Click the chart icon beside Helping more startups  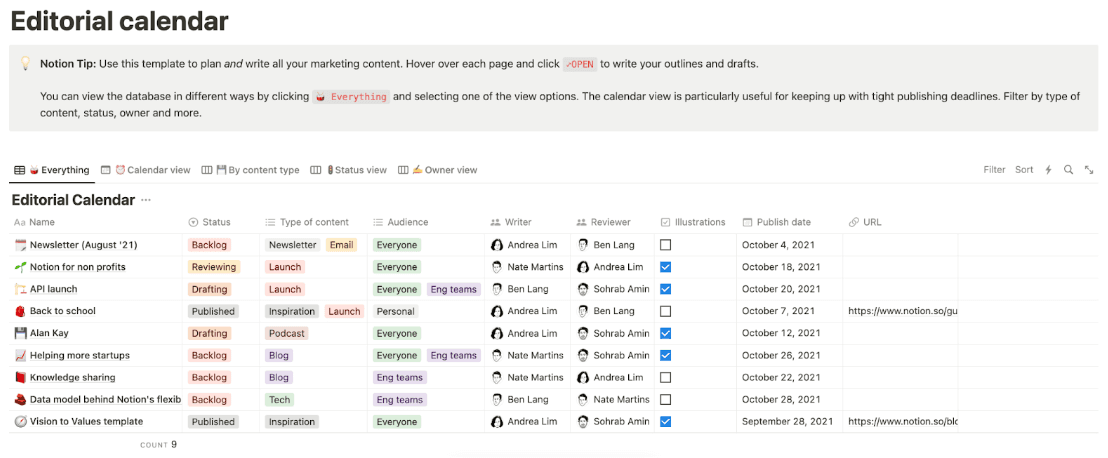tap(20, 355)
